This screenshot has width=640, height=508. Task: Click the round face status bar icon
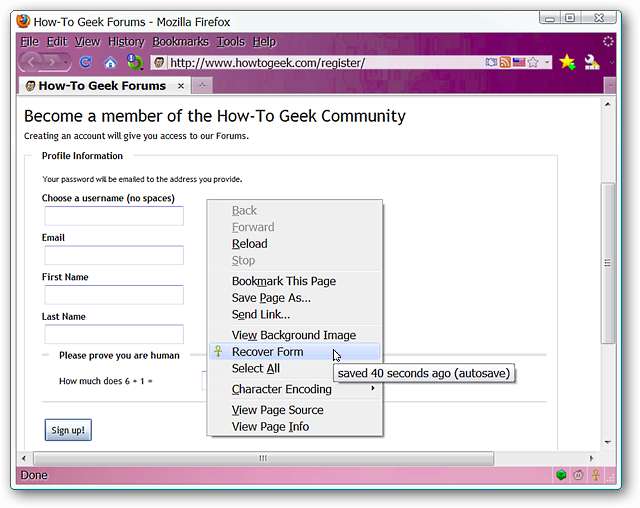point(578,475)
